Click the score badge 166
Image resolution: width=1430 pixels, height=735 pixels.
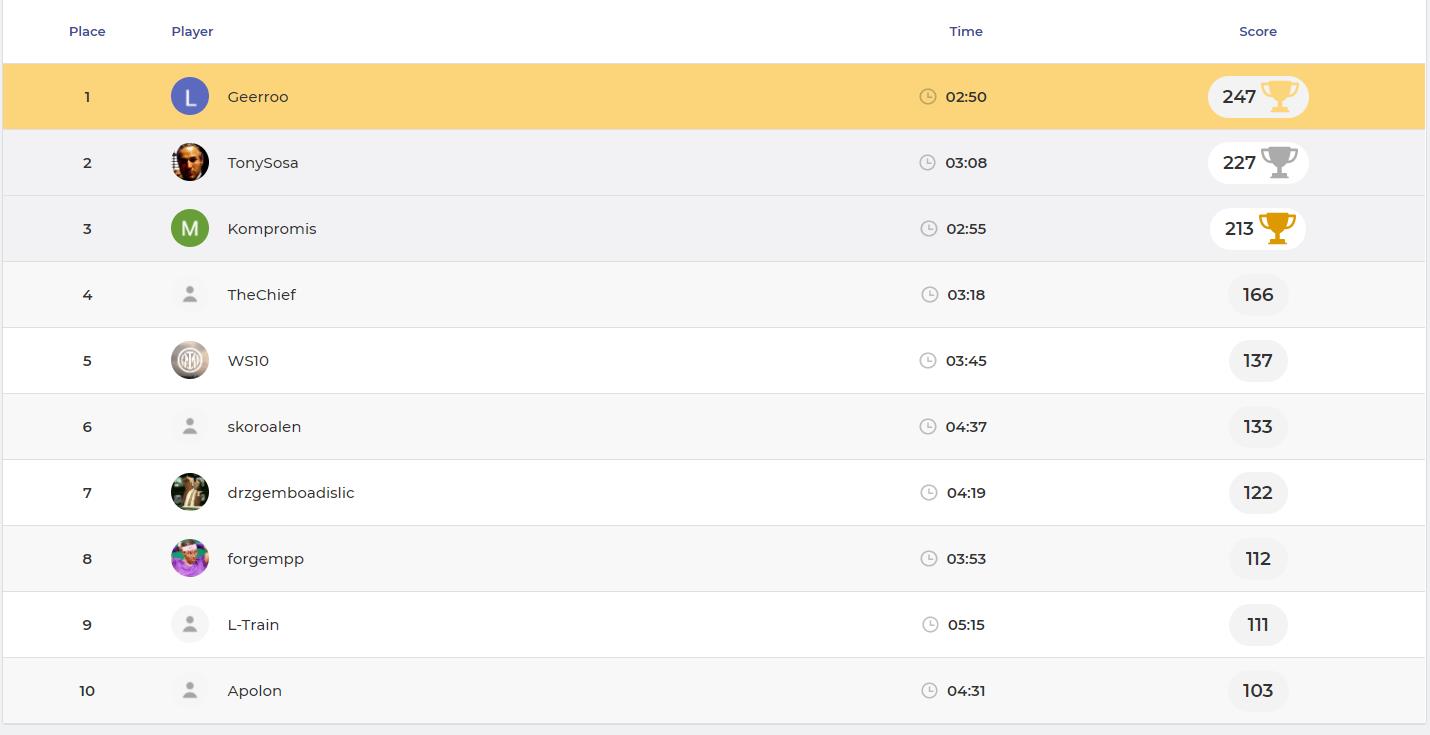coord(1258,294)
